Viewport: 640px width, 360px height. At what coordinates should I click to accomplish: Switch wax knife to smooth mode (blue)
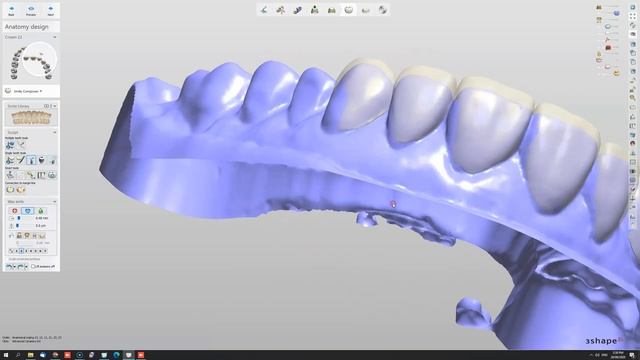[27, 211]
